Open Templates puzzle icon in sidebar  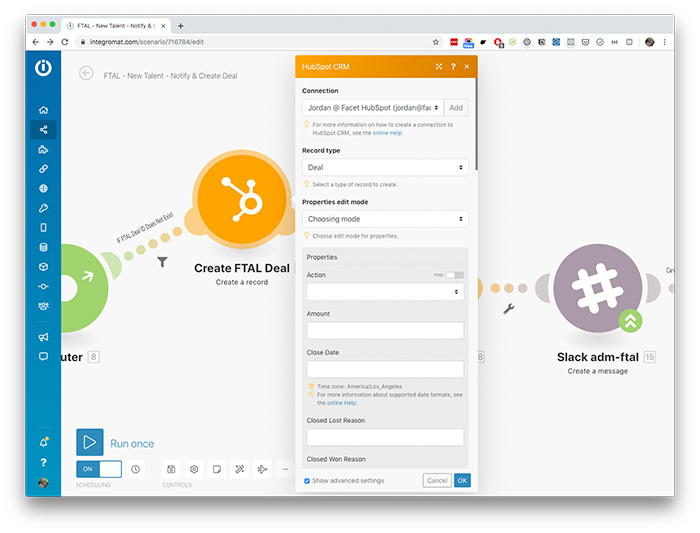43,149
